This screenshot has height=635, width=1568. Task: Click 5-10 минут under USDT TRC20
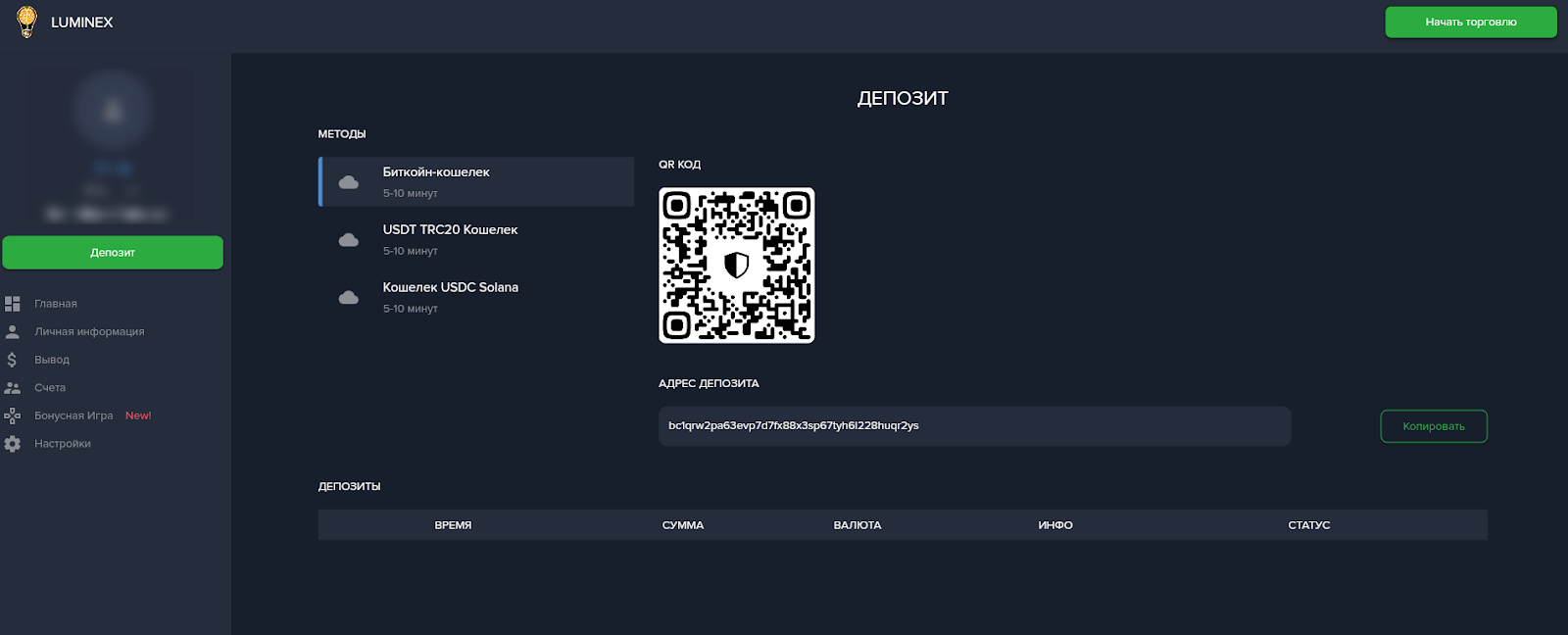411,251
